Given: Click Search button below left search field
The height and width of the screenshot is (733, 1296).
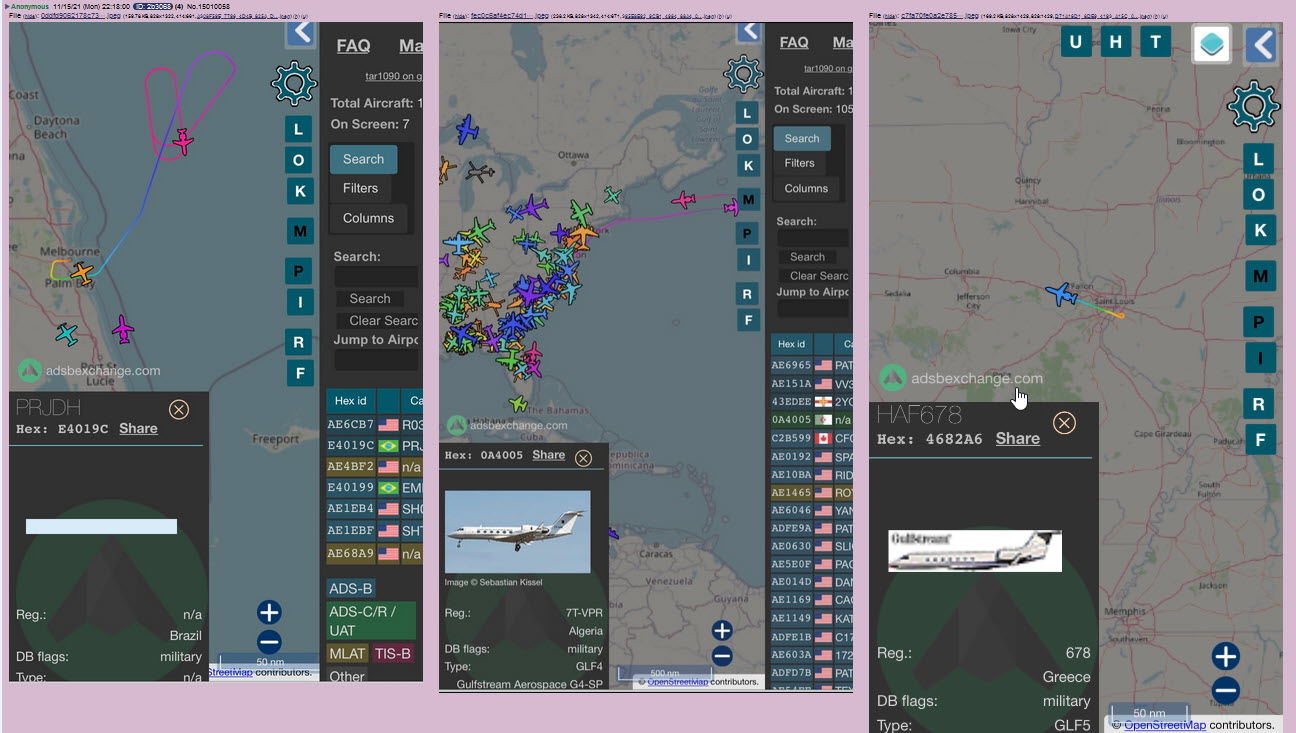Looking at the screenshot, I should (370, 298).
